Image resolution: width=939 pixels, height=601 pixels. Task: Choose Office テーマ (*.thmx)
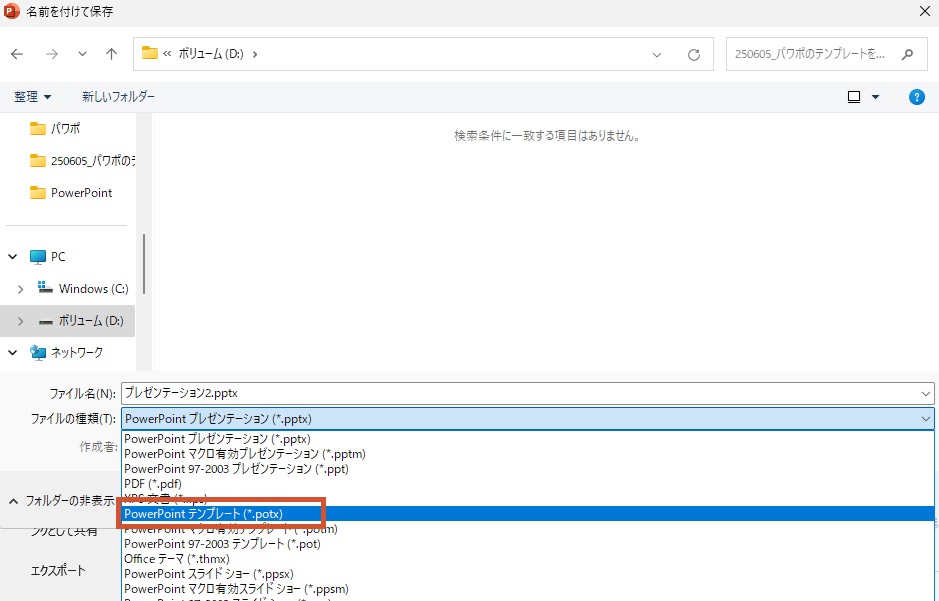pyautogui.click(x=527, y=558)
